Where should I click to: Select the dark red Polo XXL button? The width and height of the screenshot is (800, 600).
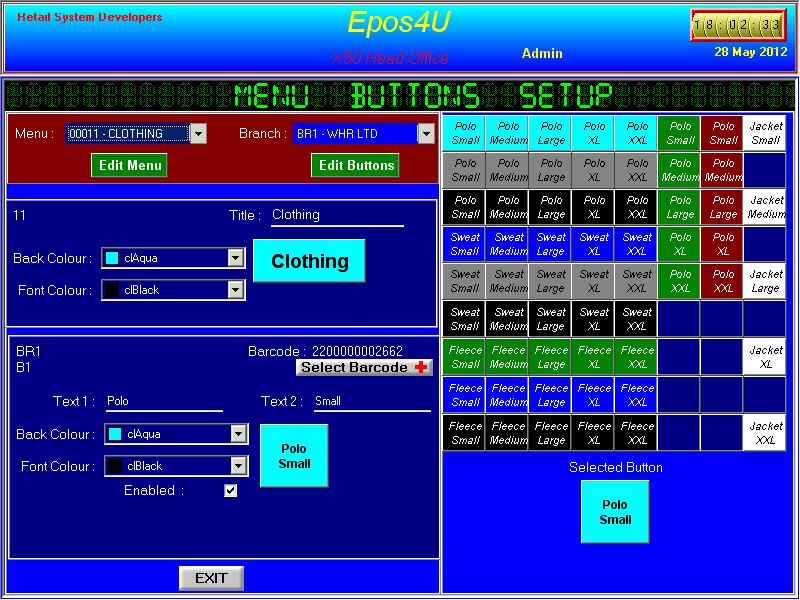coord(723,281)
